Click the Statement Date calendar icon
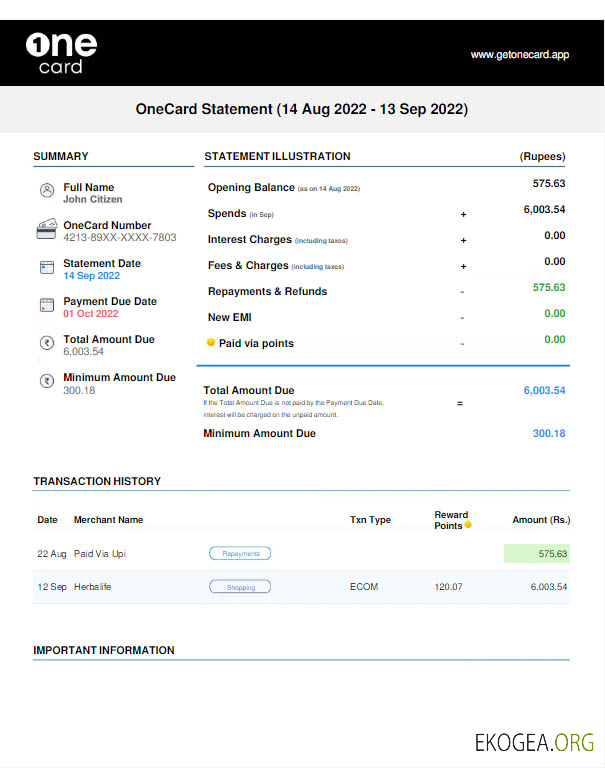This screenshot has width=605, height=768. point(46,267)
